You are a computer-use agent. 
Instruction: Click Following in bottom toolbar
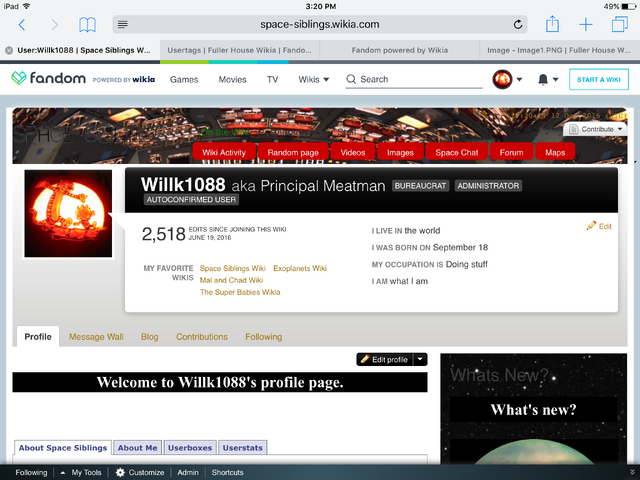click(x=31, y=472)
